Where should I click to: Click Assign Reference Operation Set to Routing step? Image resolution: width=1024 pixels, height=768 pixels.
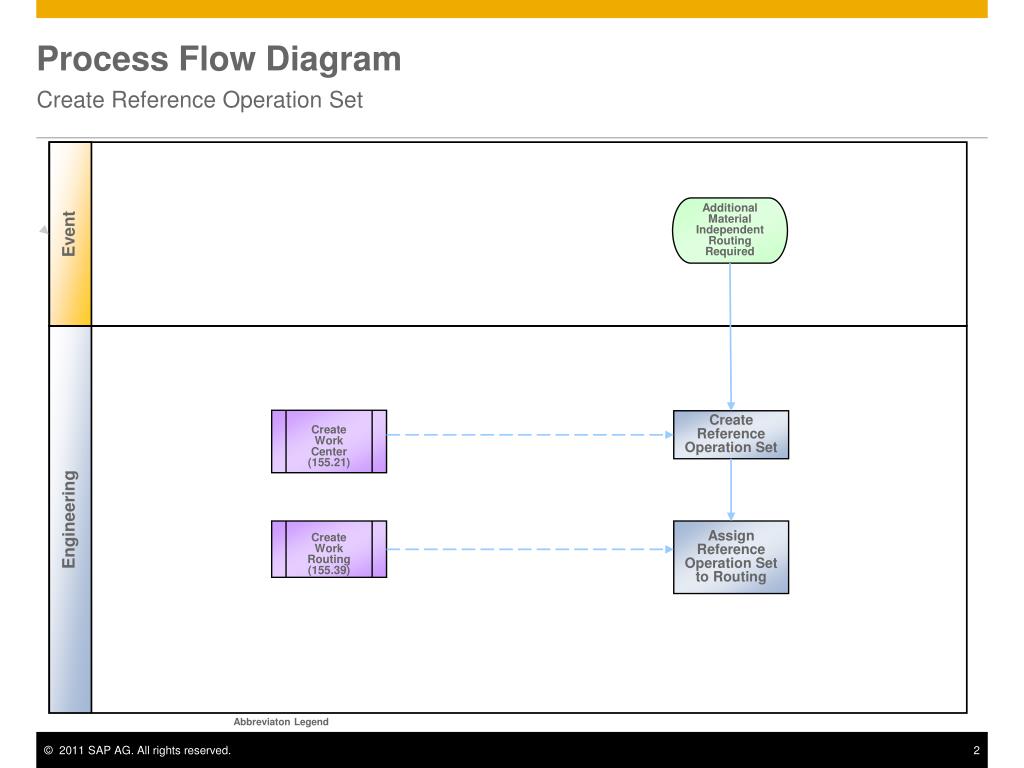[x=731, y=557]
